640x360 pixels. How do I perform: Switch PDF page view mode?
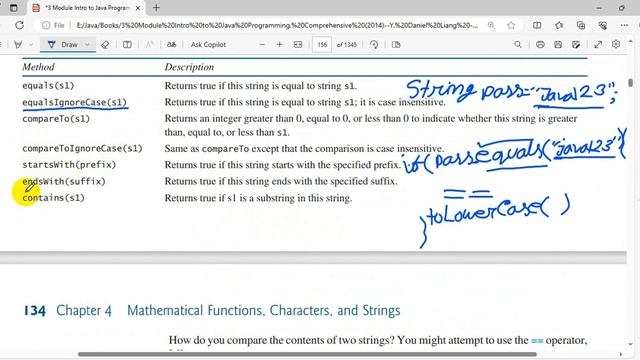pos(396,44)
